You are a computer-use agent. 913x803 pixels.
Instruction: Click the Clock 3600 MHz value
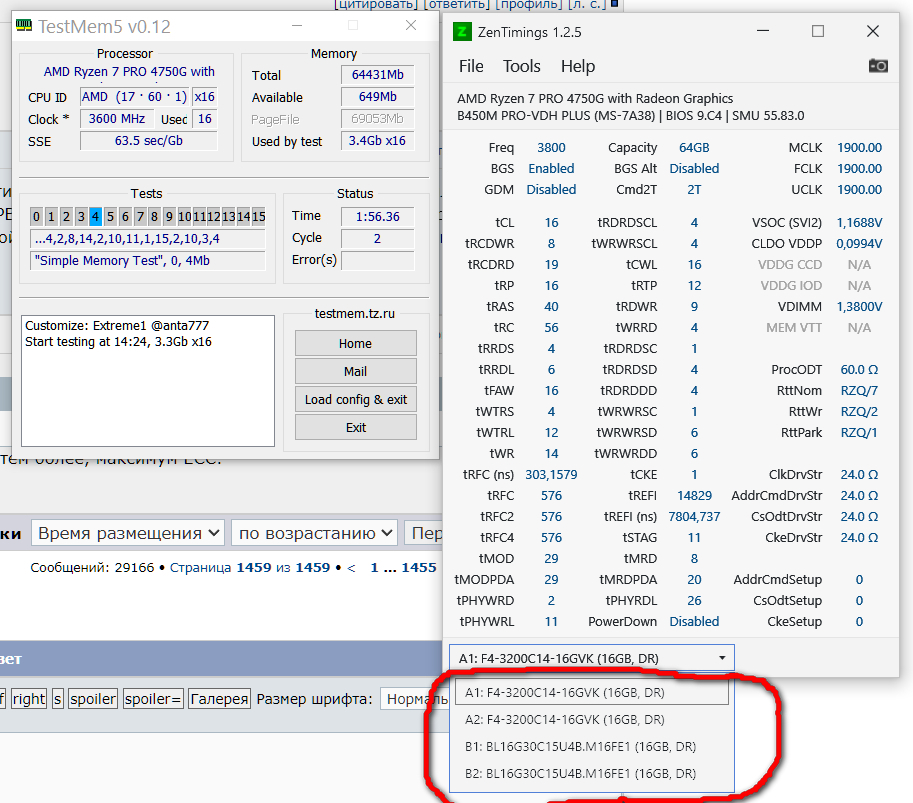(x=116, y=119)
